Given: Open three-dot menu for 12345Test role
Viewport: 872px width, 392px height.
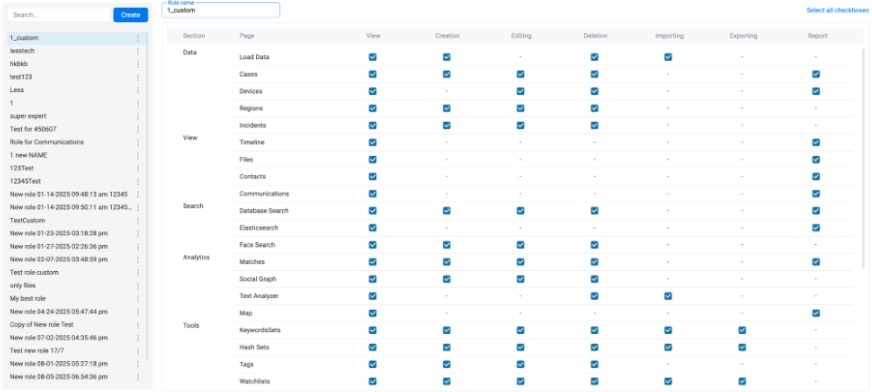Looking at the screenshot, I should point(138,182).
